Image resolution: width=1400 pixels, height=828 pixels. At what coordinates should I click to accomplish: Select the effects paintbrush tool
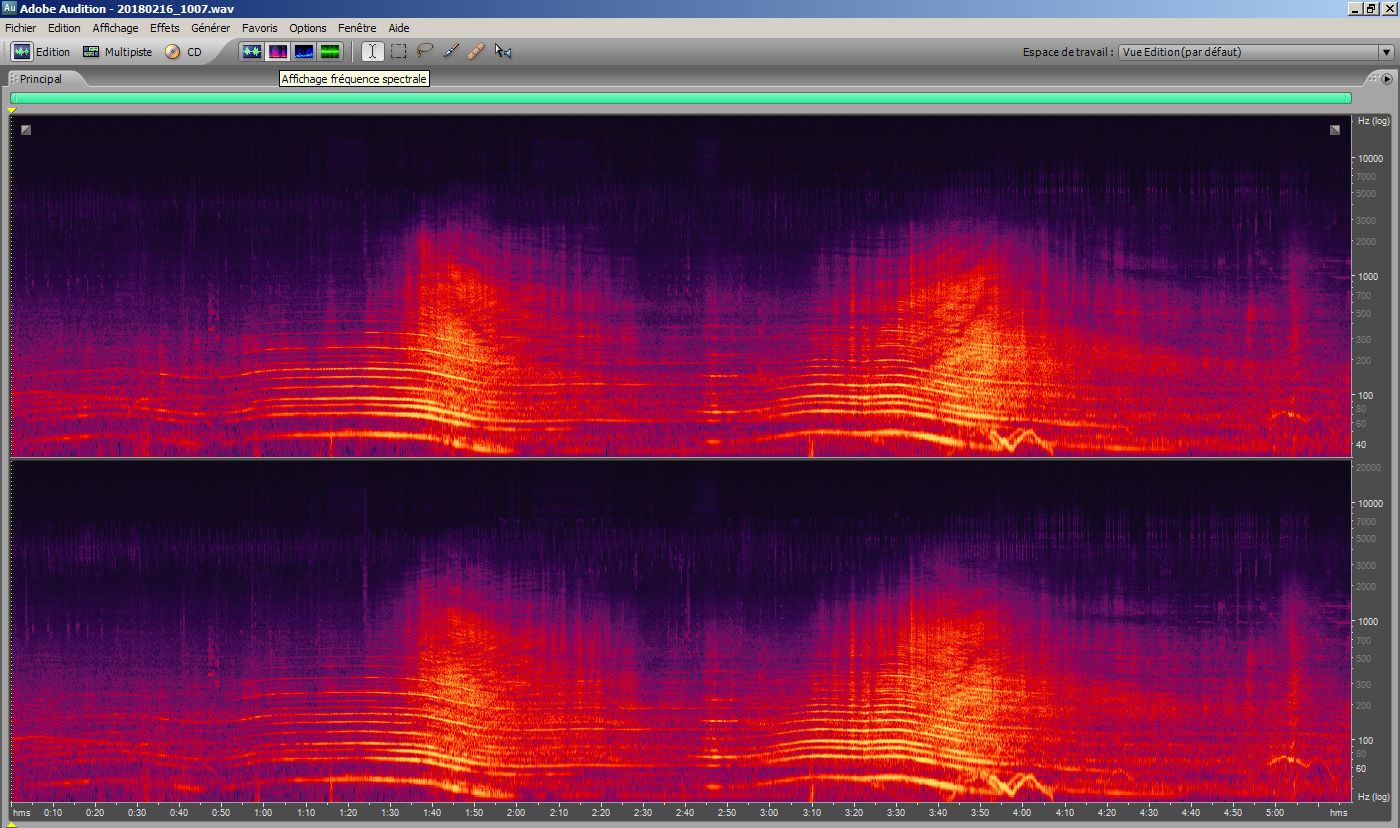[450, 51]
